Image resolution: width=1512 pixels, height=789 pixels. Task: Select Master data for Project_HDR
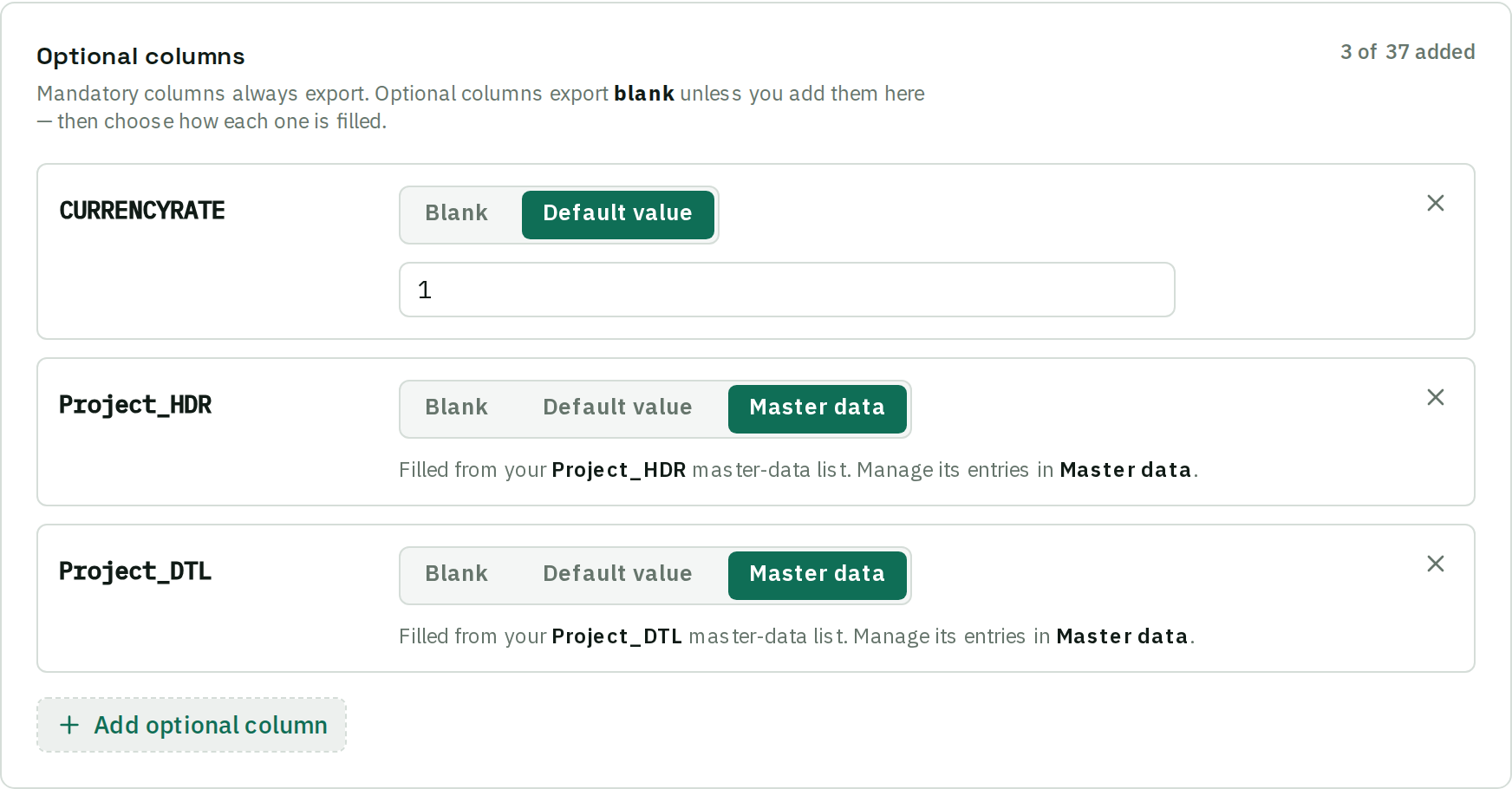click(817, 408)
